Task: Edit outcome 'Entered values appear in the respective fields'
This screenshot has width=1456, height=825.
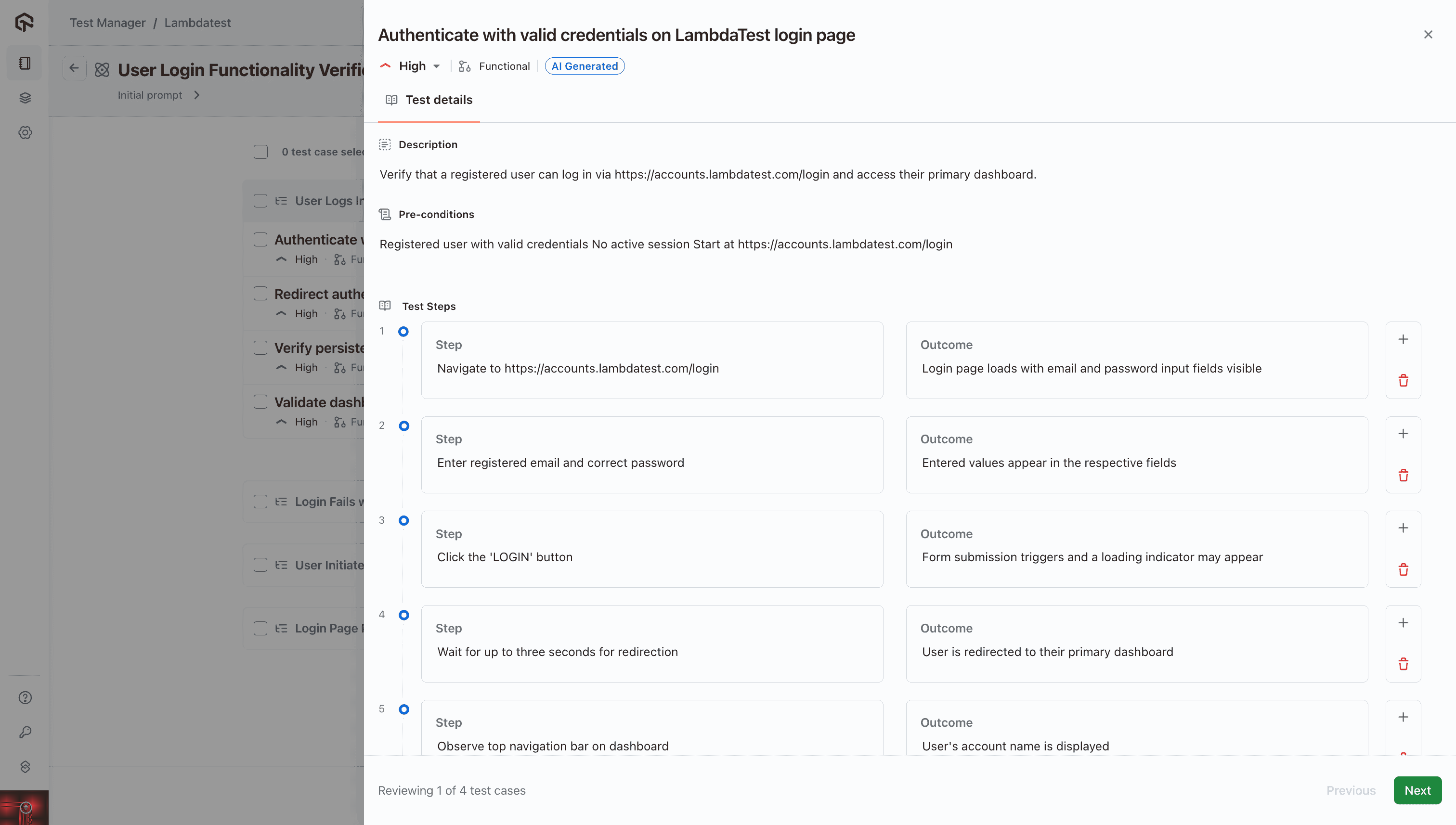Action: click(x=1136, y=455)
